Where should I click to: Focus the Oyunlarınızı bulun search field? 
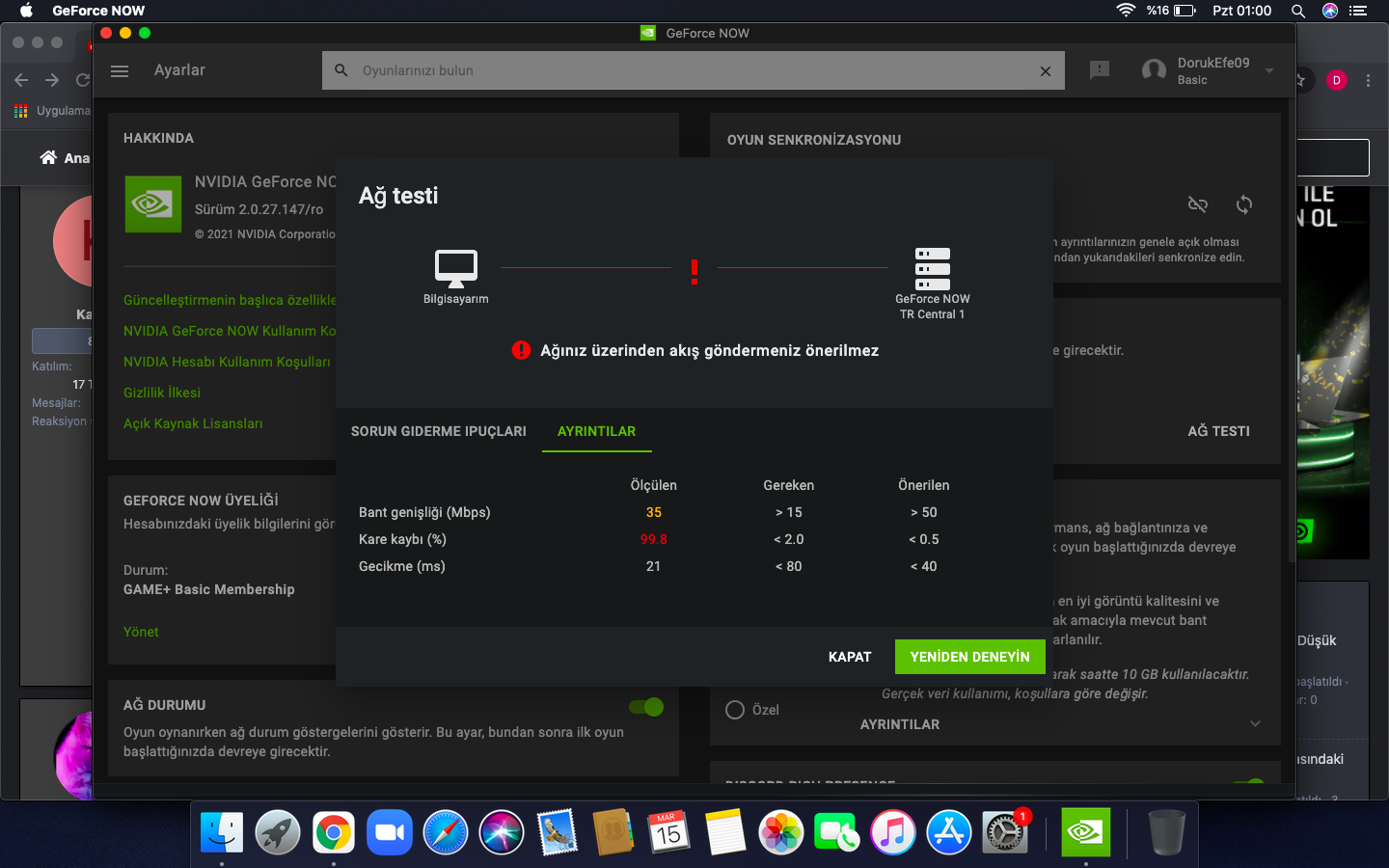pos(693,70)
